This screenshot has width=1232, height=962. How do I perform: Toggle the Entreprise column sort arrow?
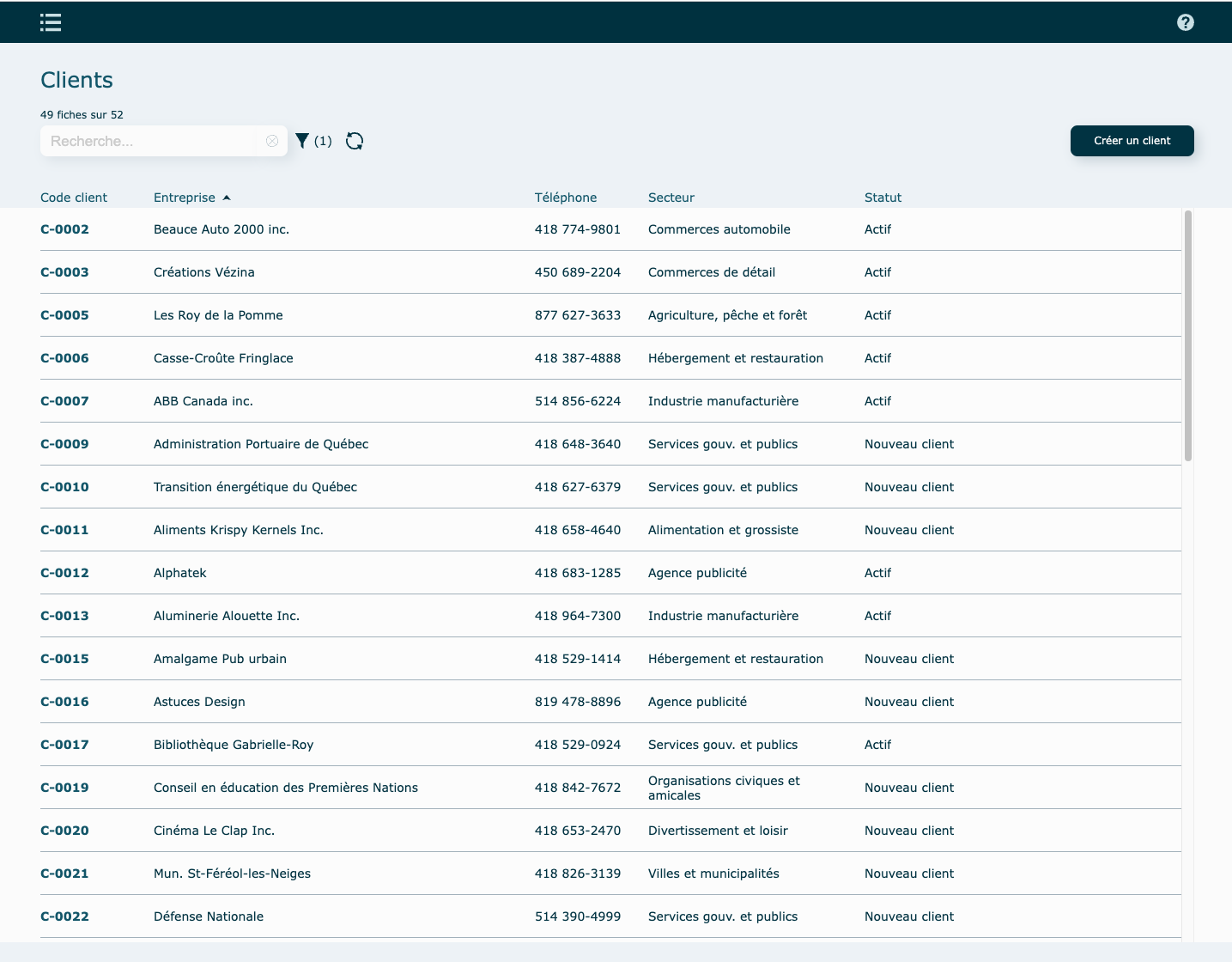pos(227,198)
